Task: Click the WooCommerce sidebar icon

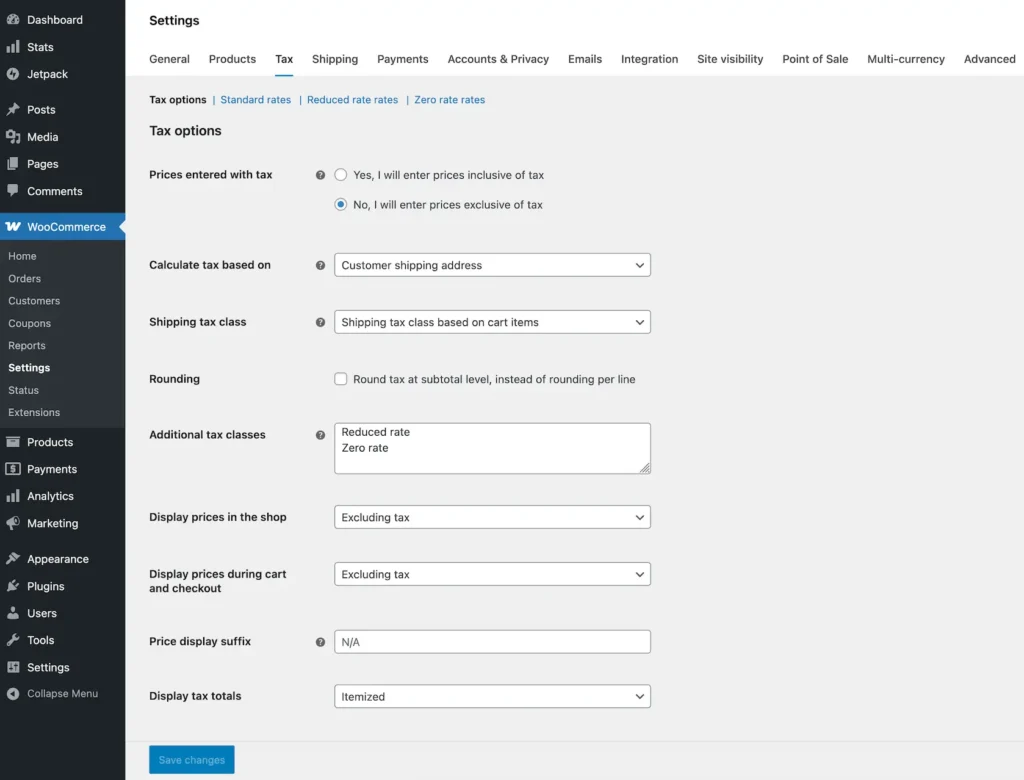Action: 15,226
